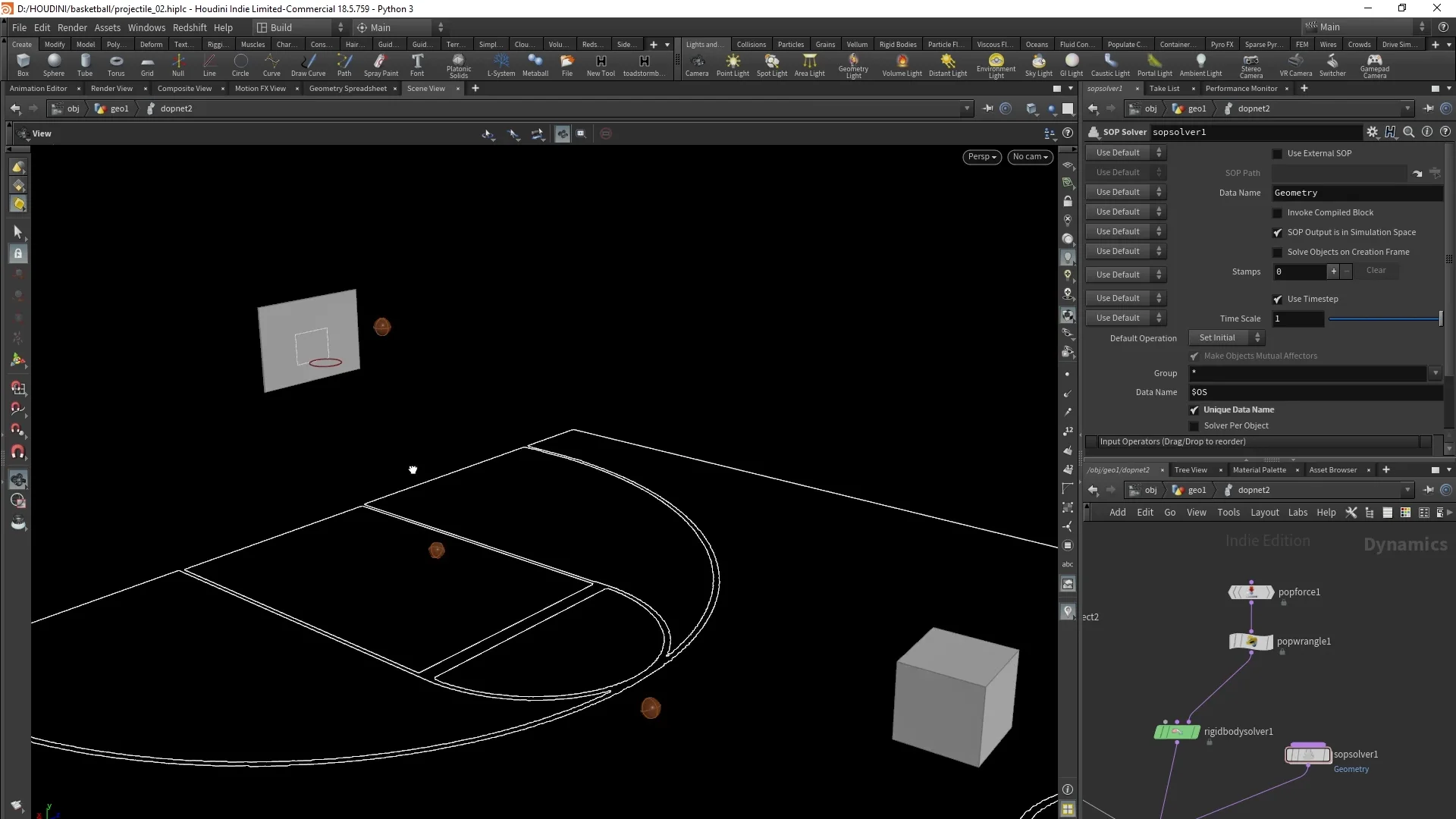This screenshot has height=819, width=1456.
Task: Toggle the Use Timestep checkbox
Action: pos(1278,300)
